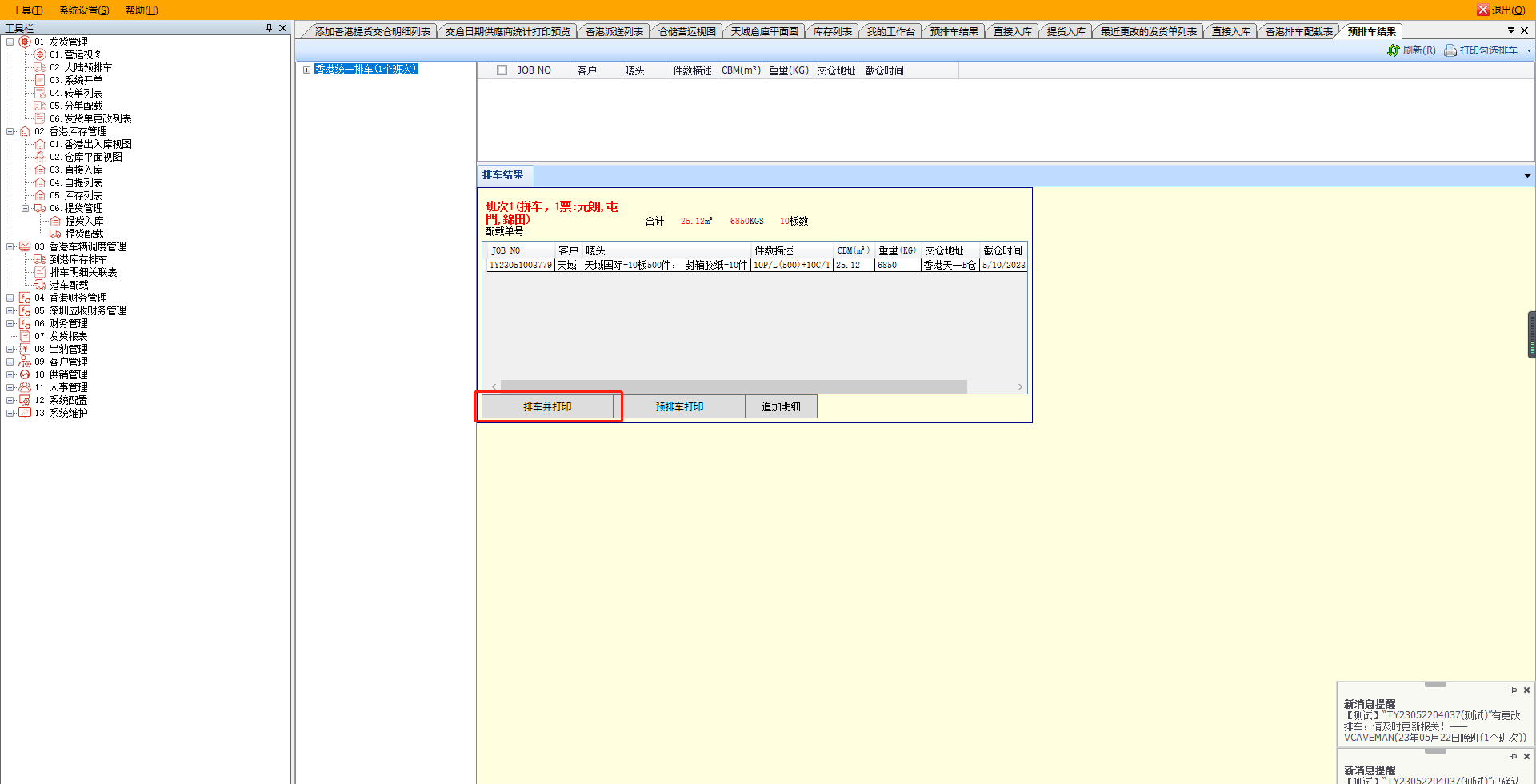Click the horizontal scrollbar in 排车结果 grid
The image size is (1536, 784).
point(733,386)
